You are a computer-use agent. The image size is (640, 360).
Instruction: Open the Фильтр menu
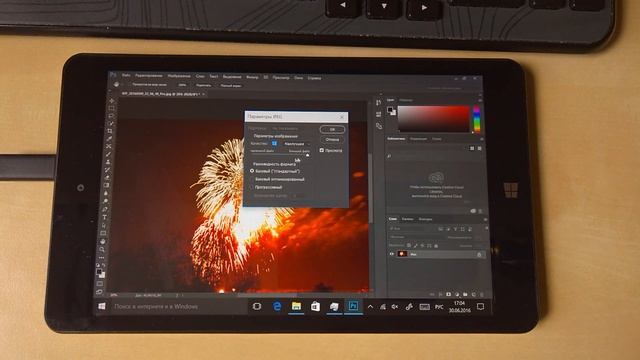252,77
